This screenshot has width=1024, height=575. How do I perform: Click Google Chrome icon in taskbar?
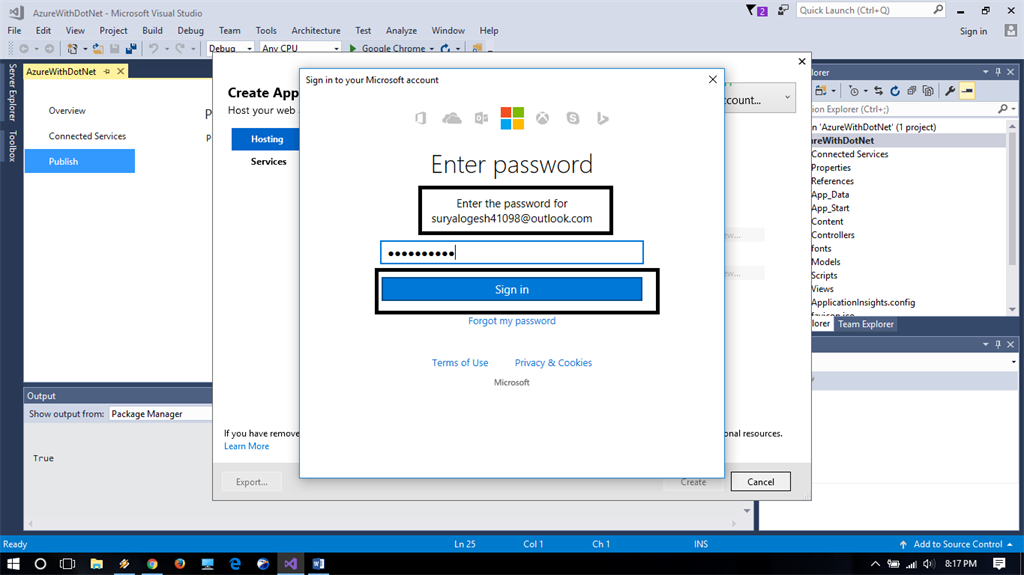coord(152,563)
